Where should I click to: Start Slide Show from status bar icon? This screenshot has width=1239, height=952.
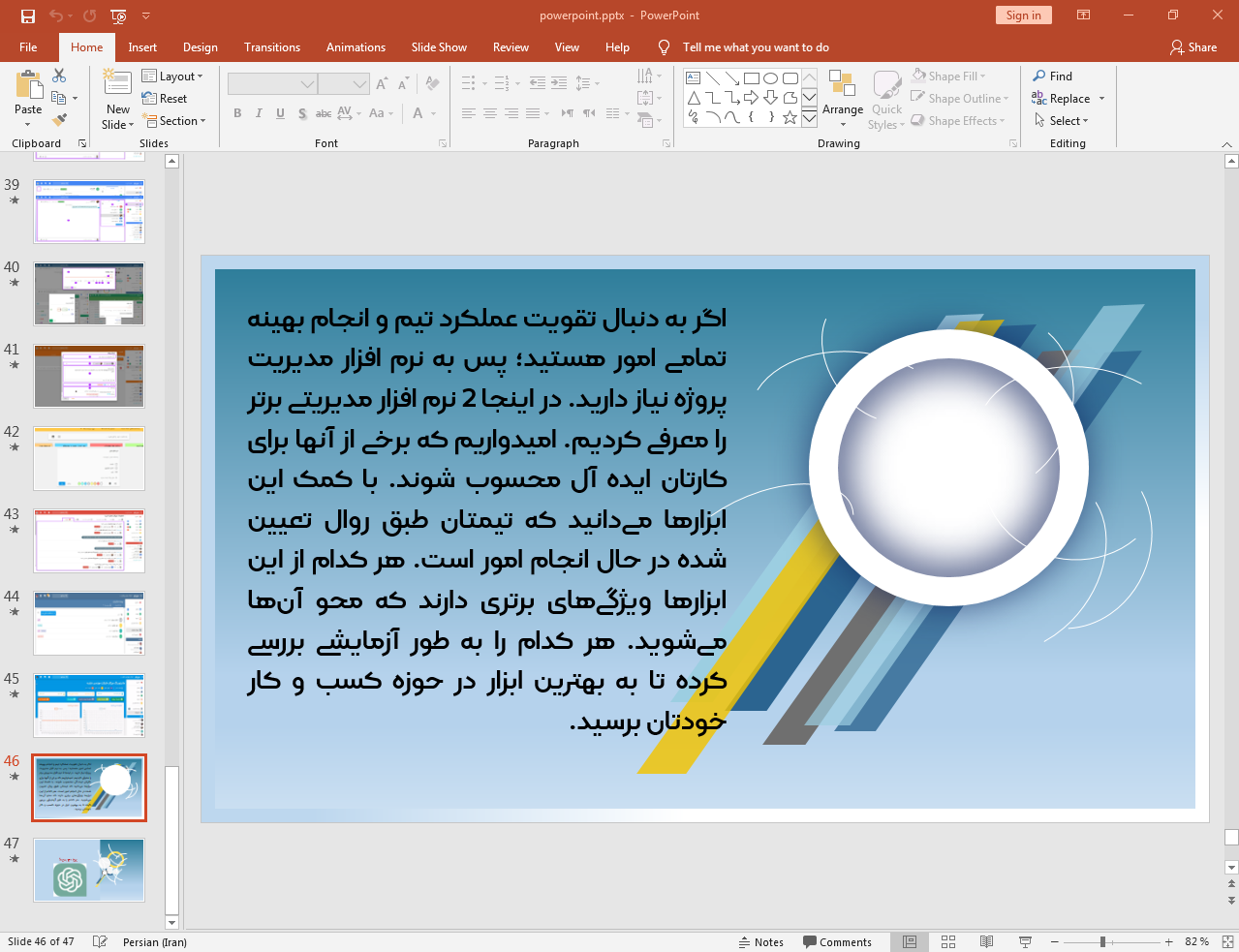[x=1025, y=941]
